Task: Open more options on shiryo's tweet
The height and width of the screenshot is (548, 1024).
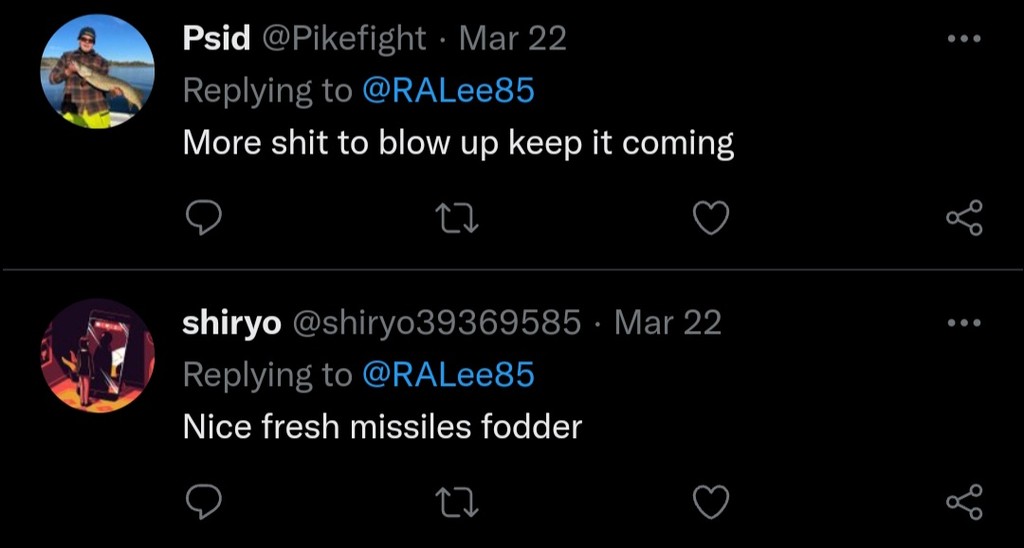Action: click(964, 323)
